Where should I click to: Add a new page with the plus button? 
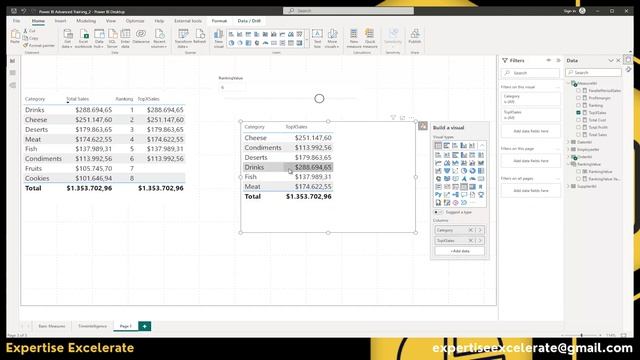coord(144,326)
